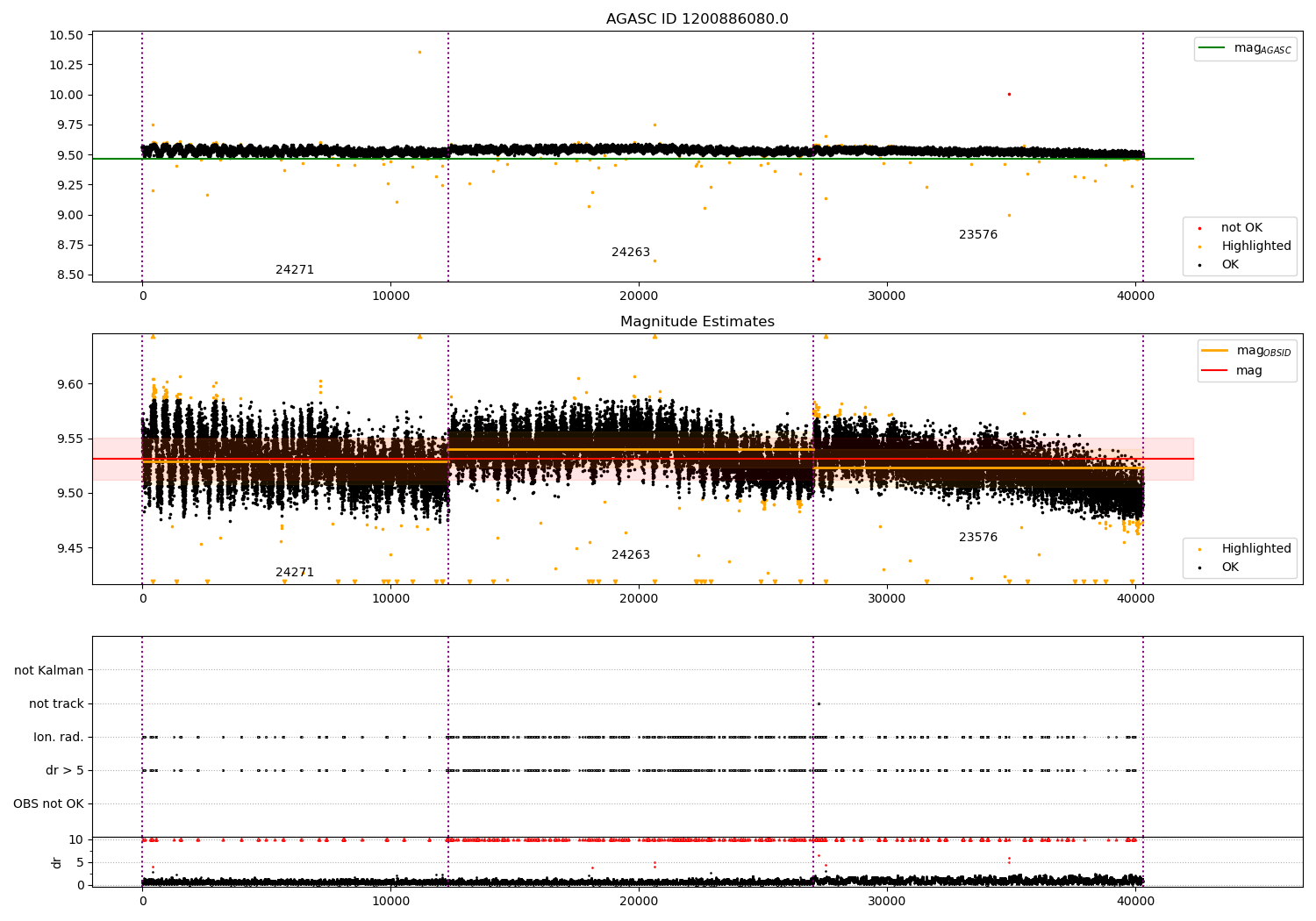Click the 'OBS not OK' row label
This screenshot has height=921, width=1316.
coord(48,803)
